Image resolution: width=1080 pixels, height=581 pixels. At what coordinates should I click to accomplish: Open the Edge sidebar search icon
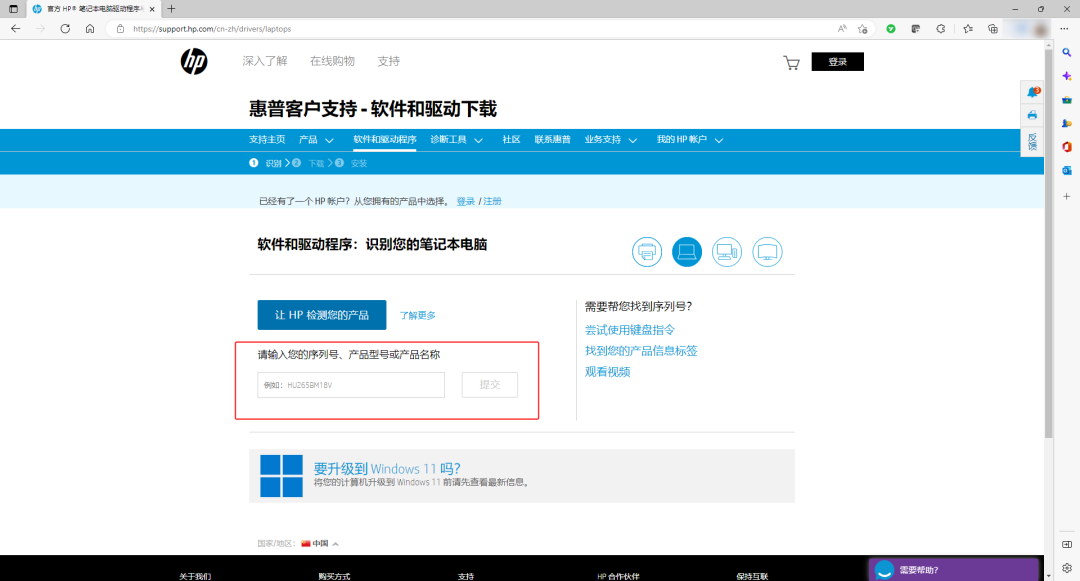1066,52
